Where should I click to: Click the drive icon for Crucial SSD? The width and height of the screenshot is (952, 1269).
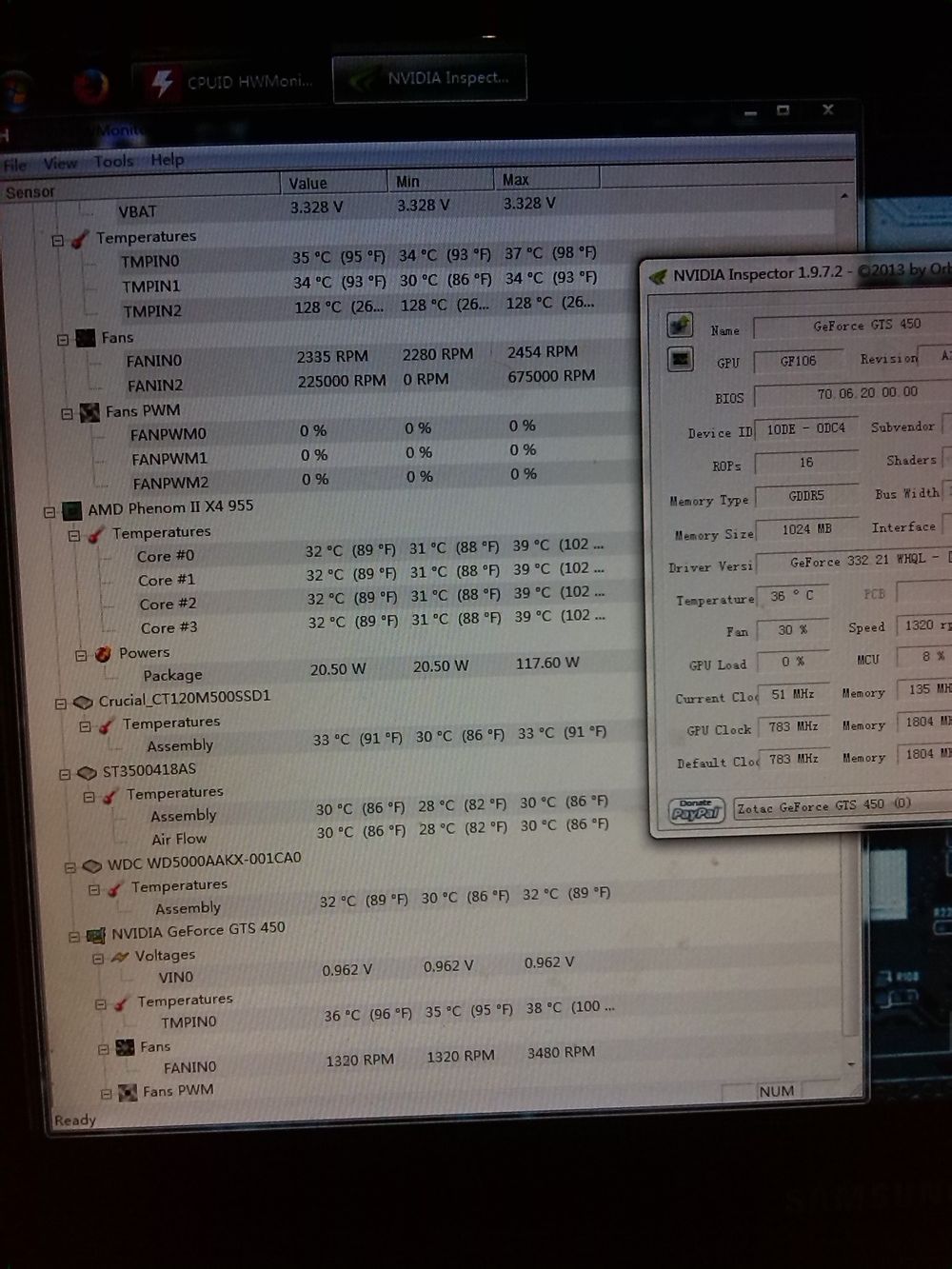click(83, 704)
